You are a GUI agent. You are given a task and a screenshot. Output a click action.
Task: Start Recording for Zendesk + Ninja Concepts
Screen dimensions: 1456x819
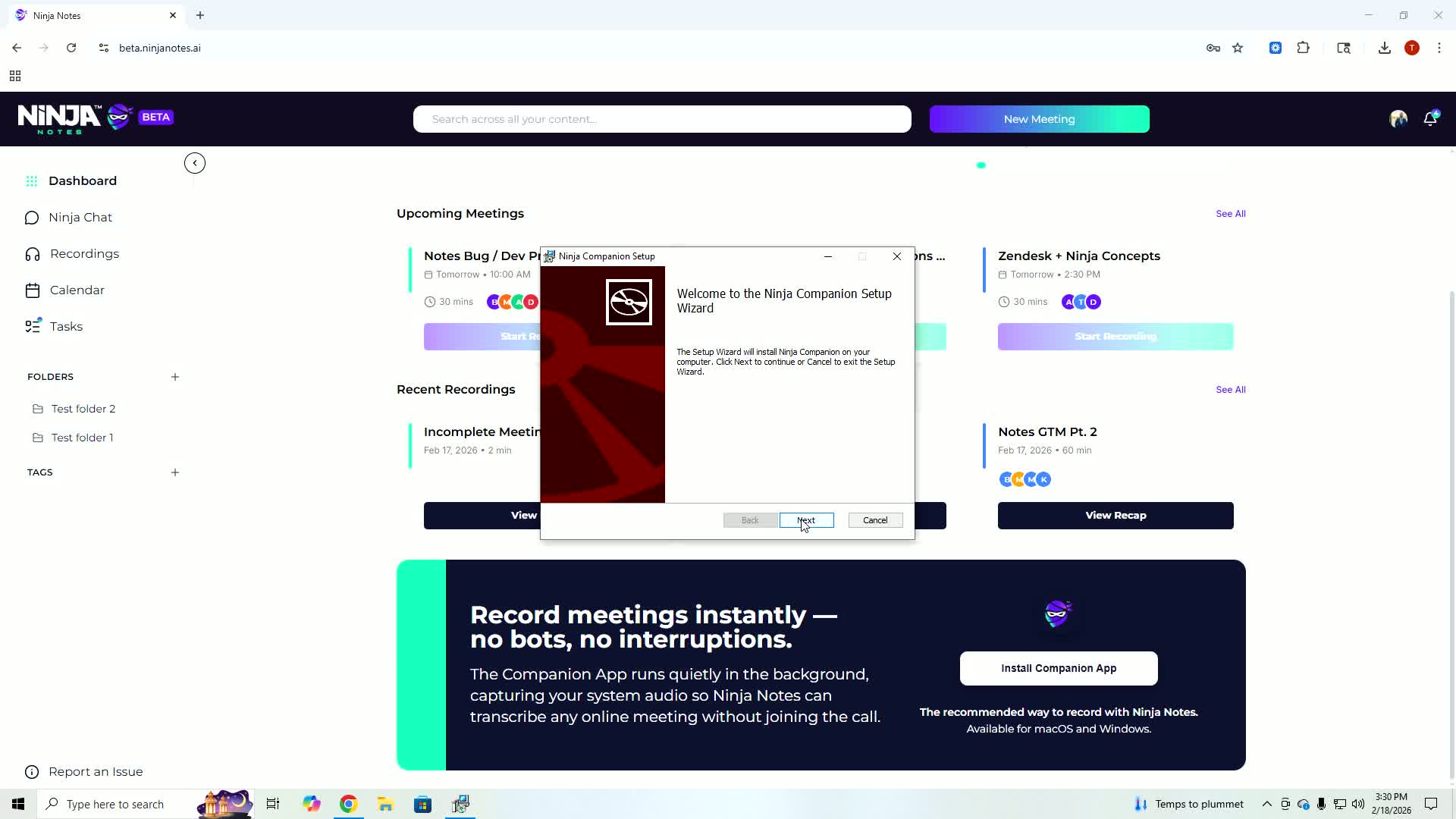(x=1116, y=337)
